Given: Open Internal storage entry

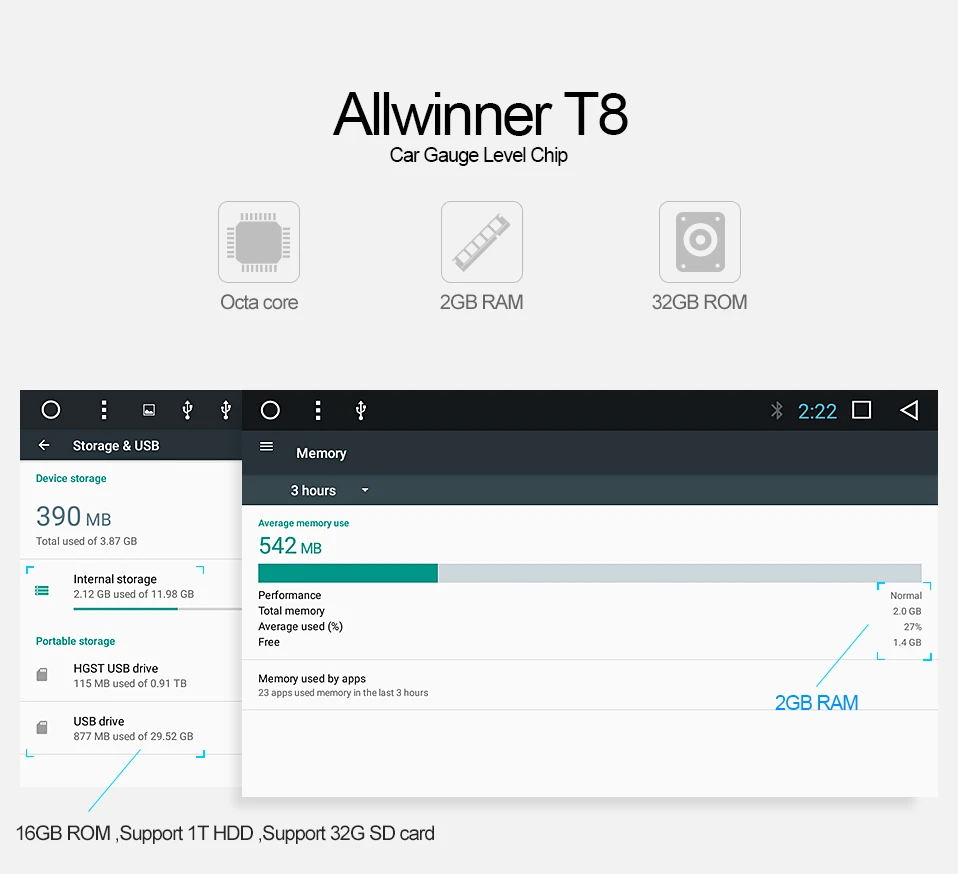Looking at the screenshot, I should coord(131,586).
